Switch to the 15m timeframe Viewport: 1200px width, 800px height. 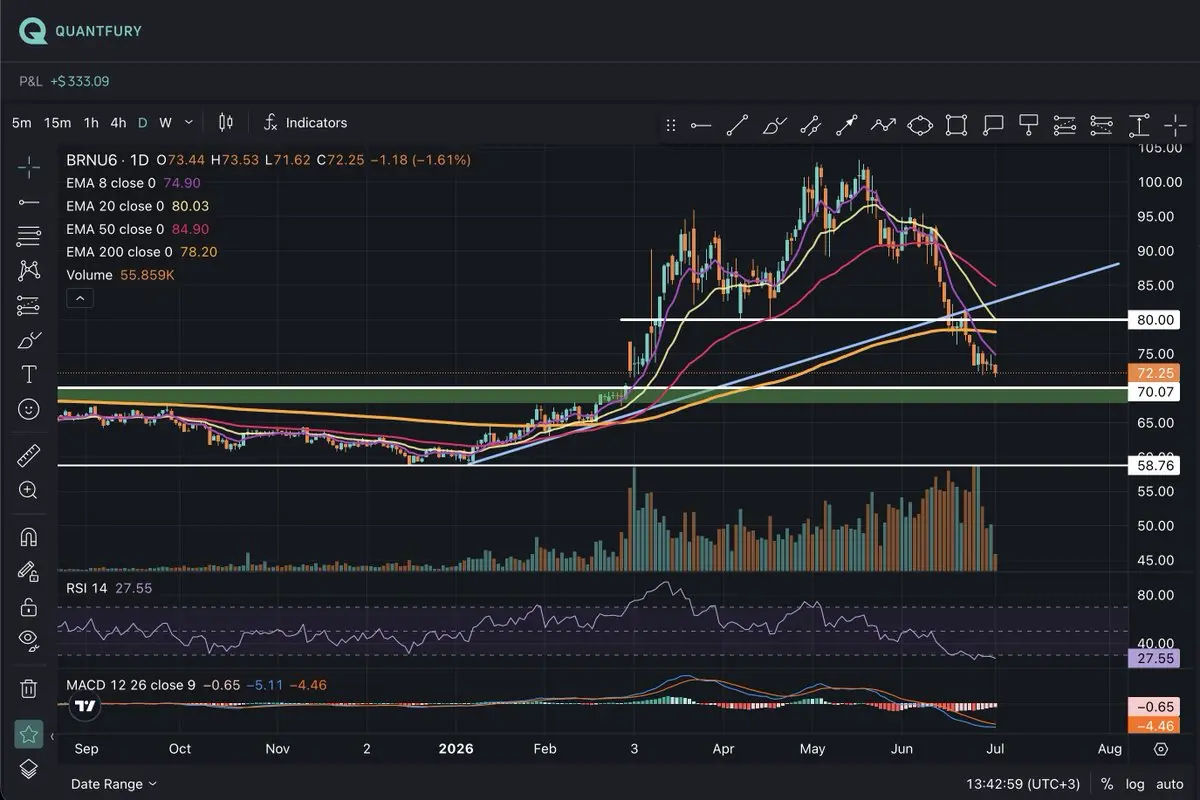click(58, 122)
